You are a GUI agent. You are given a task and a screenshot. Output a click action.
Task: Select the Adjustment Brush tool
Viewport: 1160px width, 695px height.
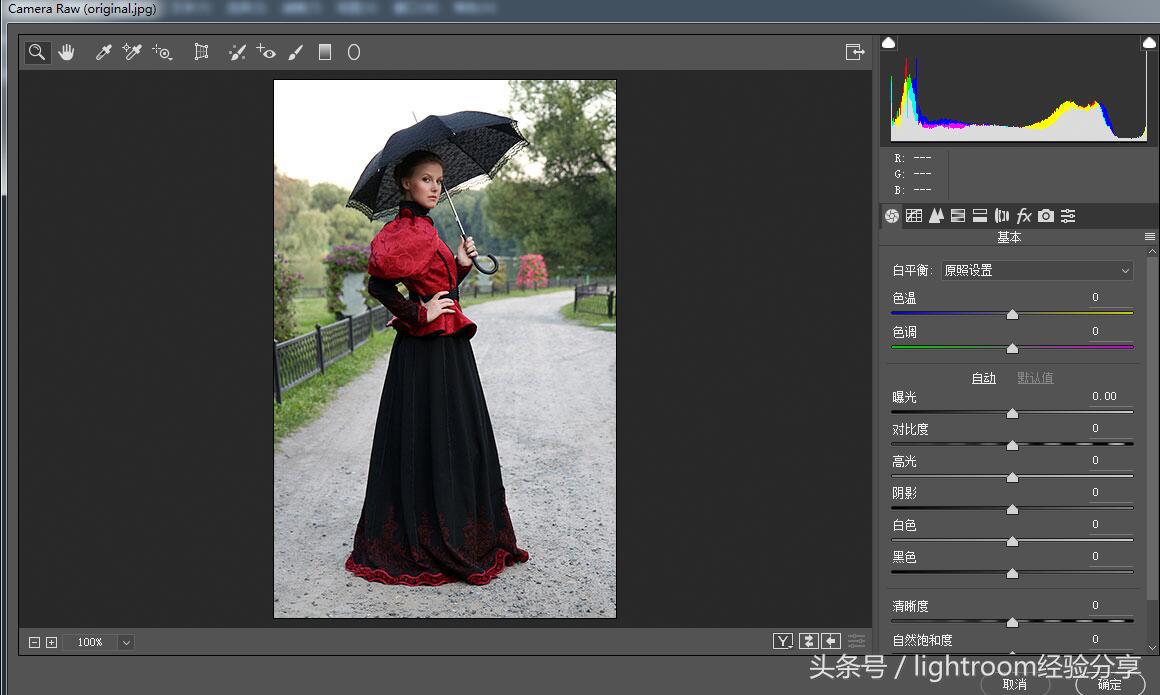point(295,52)
